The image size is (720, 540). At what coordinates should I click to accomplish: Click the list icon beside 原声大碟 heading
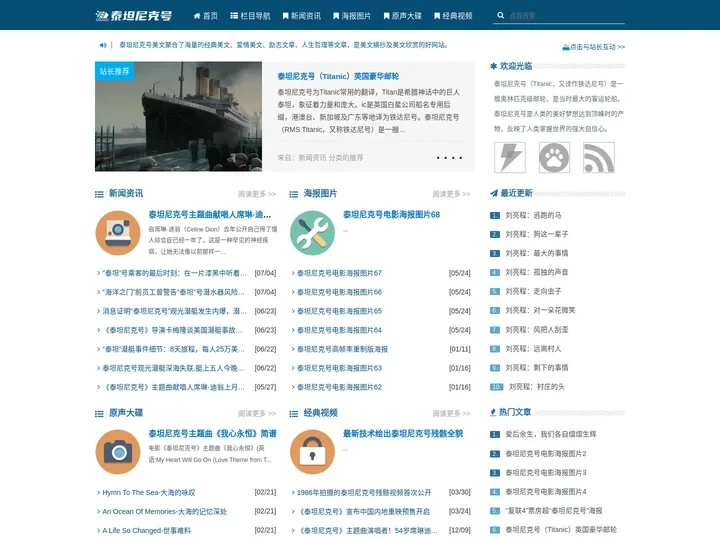tap(99, 414)
